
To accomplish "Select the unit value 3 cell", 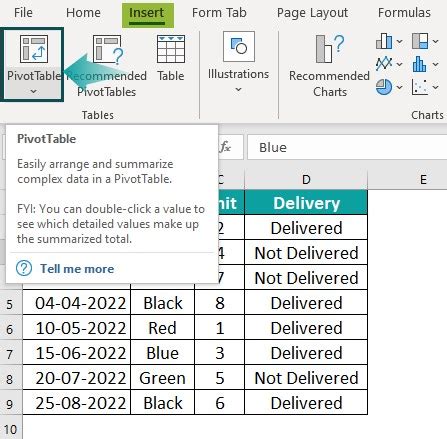I will [x=220, y=353].
